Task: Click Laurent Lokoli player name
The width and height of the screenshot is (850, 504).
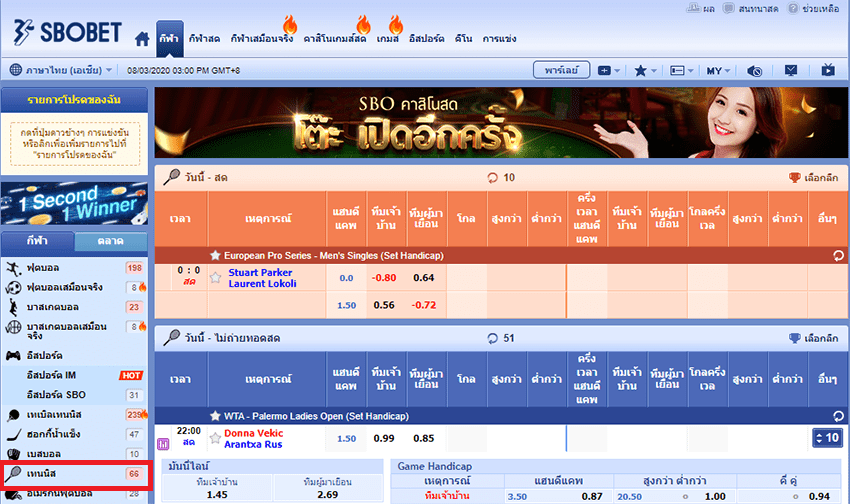Action: 262,283
